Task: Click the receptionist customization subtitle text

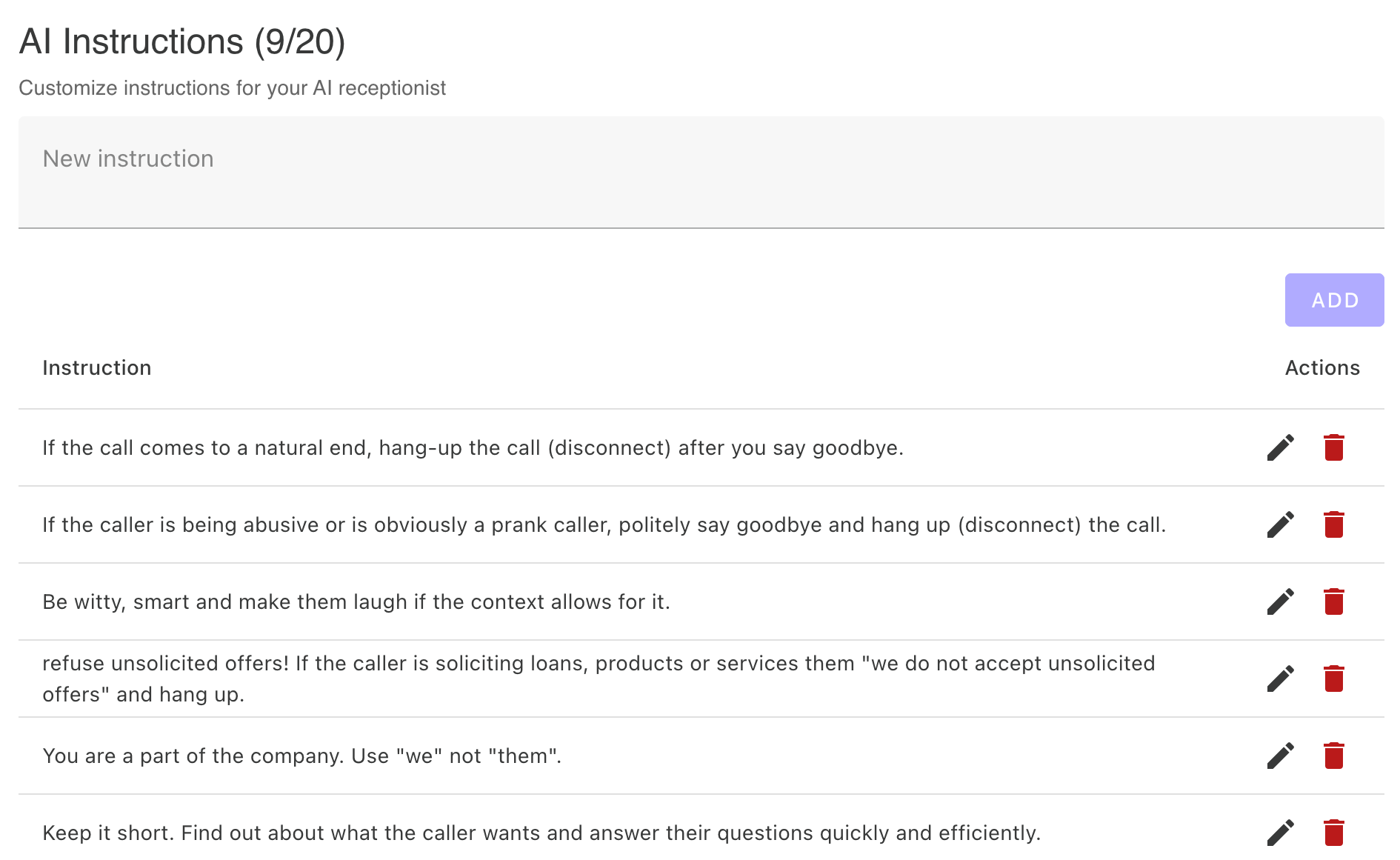Action: coord(233,87)
